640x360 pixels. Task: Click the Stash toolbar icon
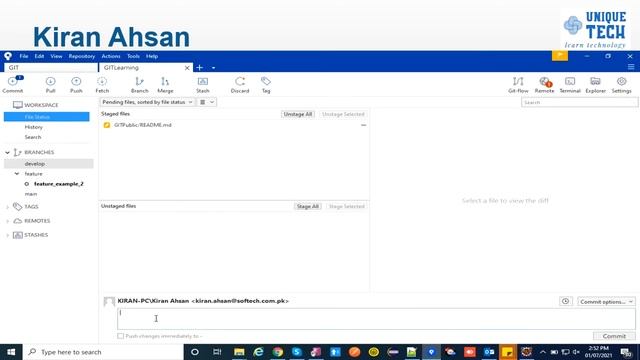(x=202, y=84)
